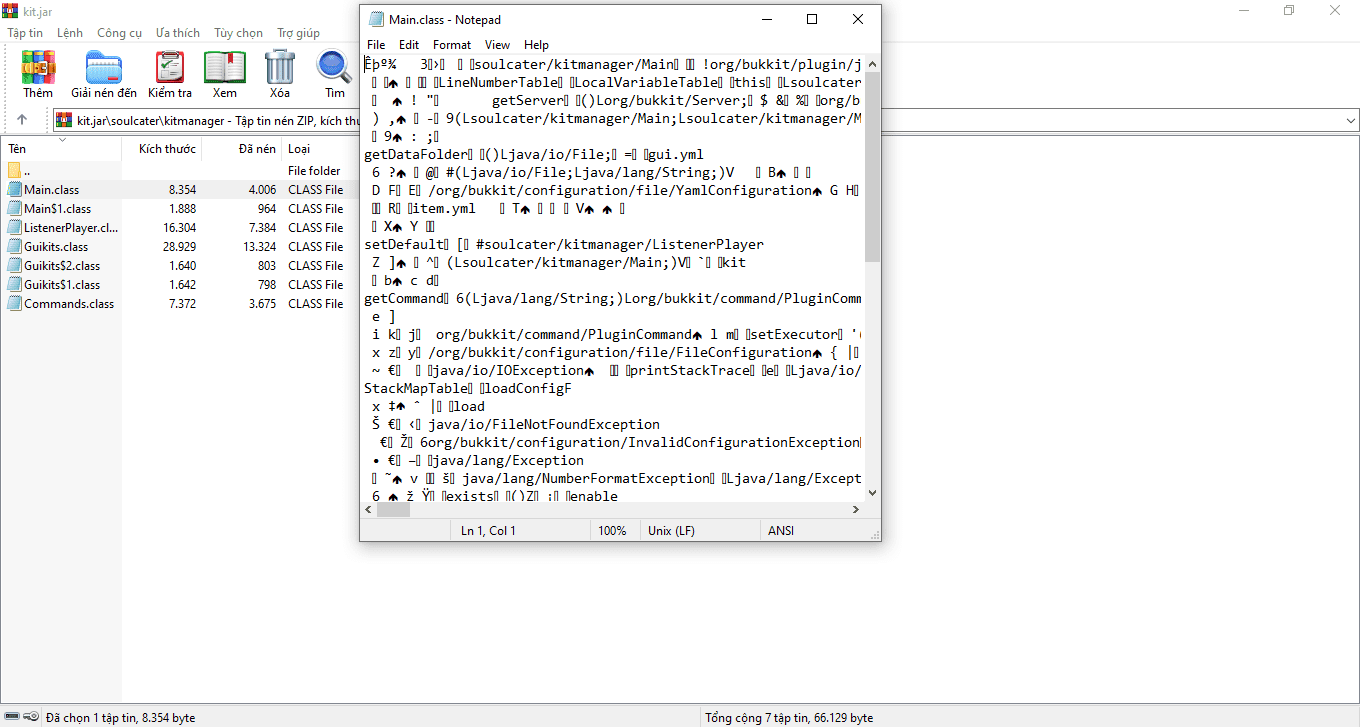Open the Trợ giúp menu in WinRAR
1360x727 pixels.
299,33
